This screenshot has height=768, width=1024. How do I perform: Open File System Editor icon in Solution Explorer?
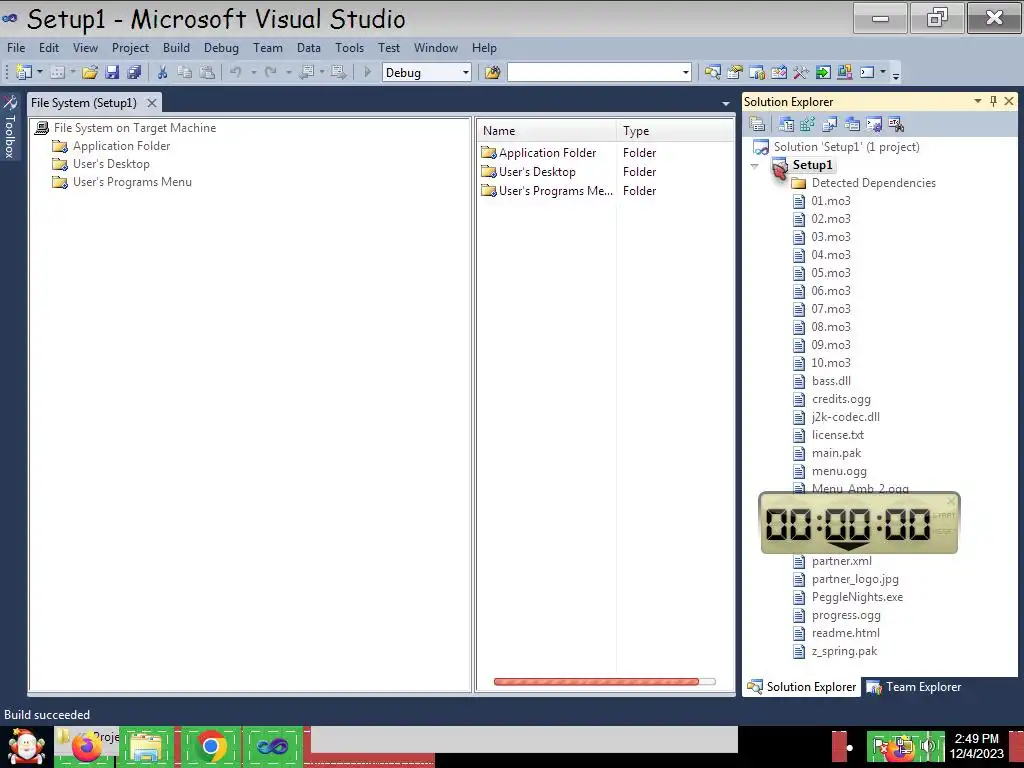coord(786,123)
